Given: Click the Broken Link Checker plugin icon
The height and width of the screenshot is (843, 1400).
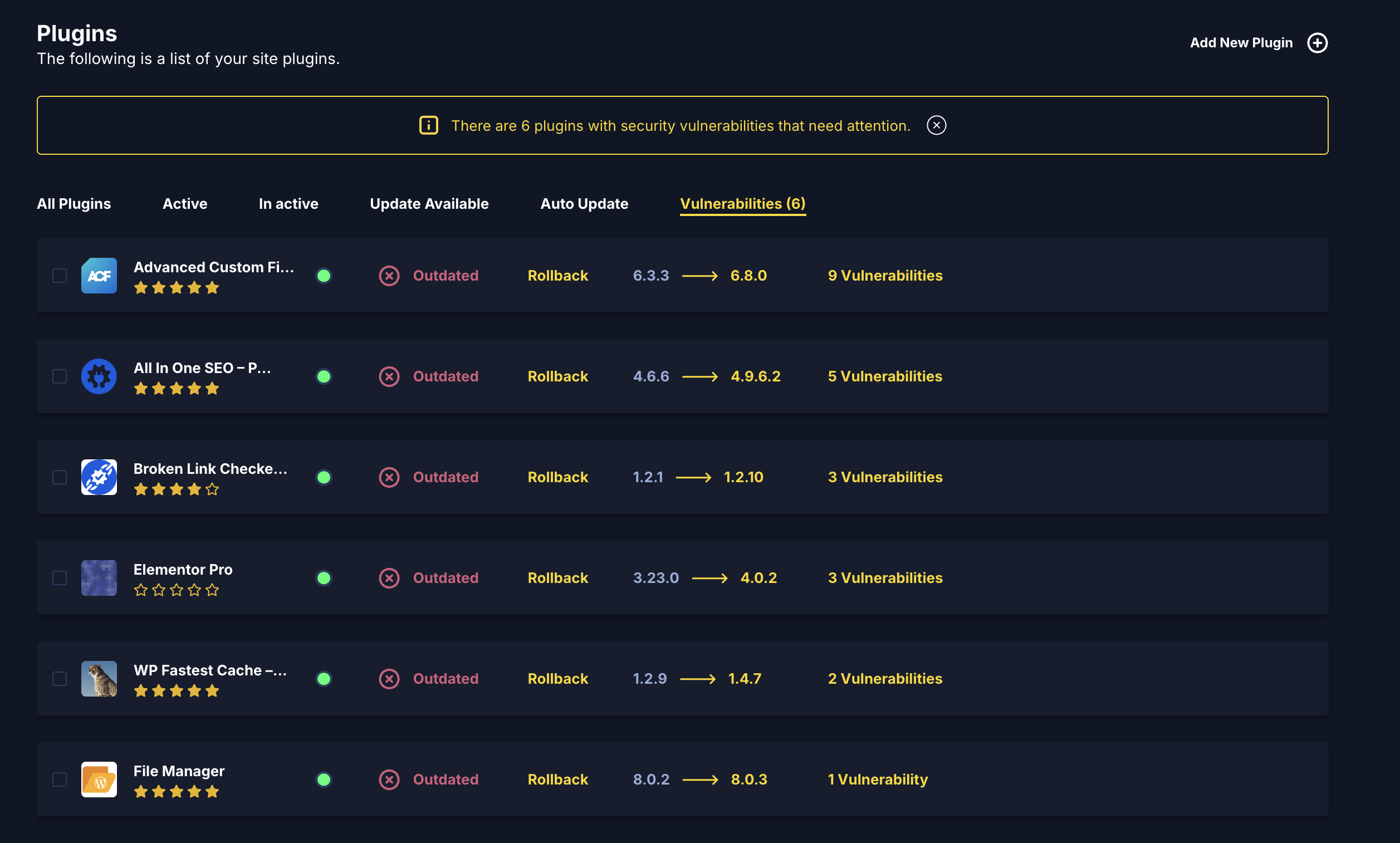Looking at the screenshot, I should point(99,477).
